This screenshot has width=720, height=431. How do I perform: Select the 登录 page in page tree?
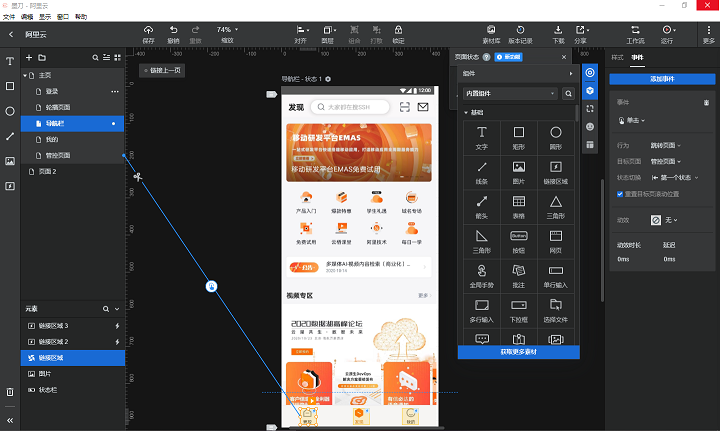[73, 91]
